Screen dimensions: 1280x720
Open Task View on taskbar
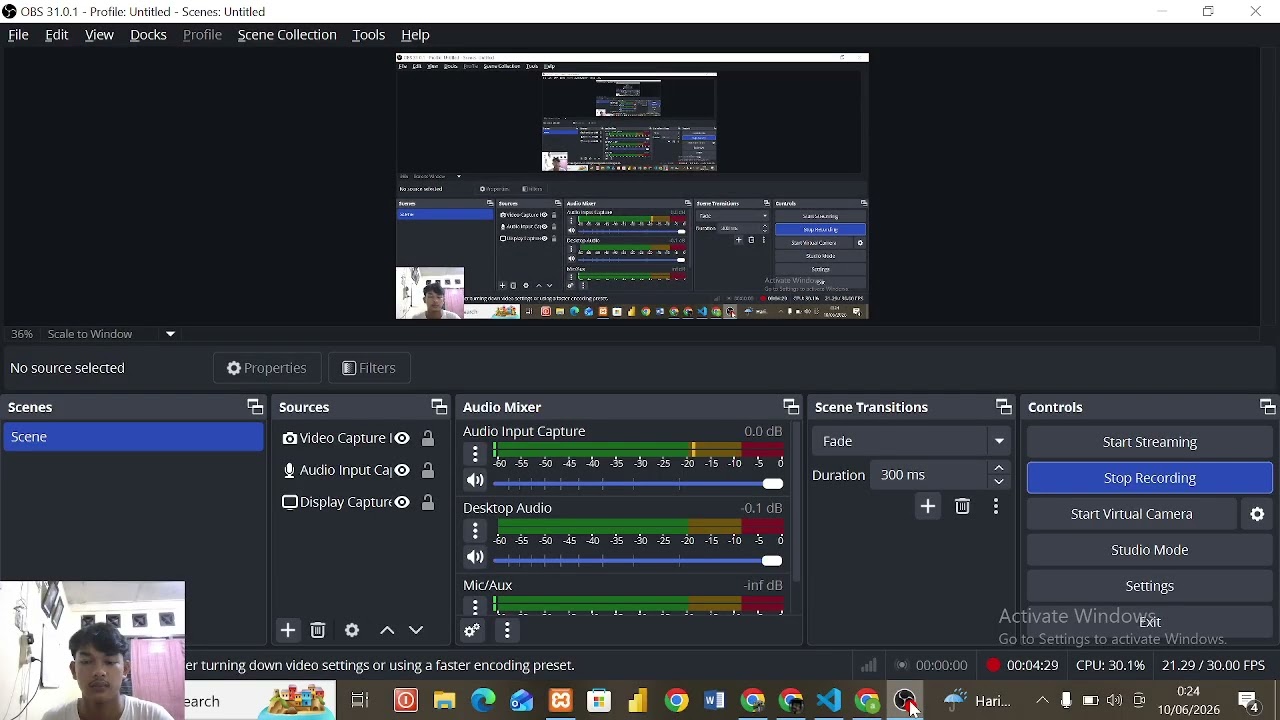360,701
